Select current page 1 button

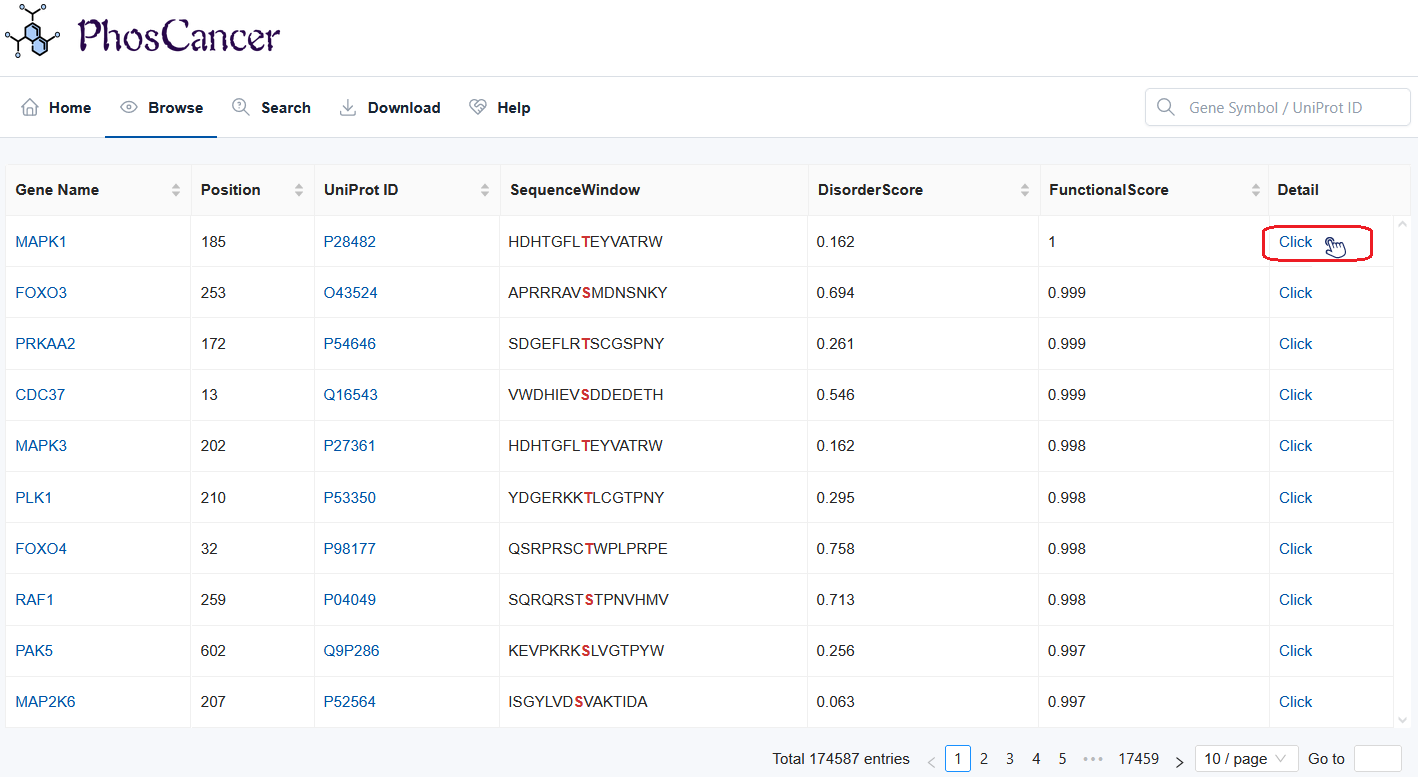958,759
